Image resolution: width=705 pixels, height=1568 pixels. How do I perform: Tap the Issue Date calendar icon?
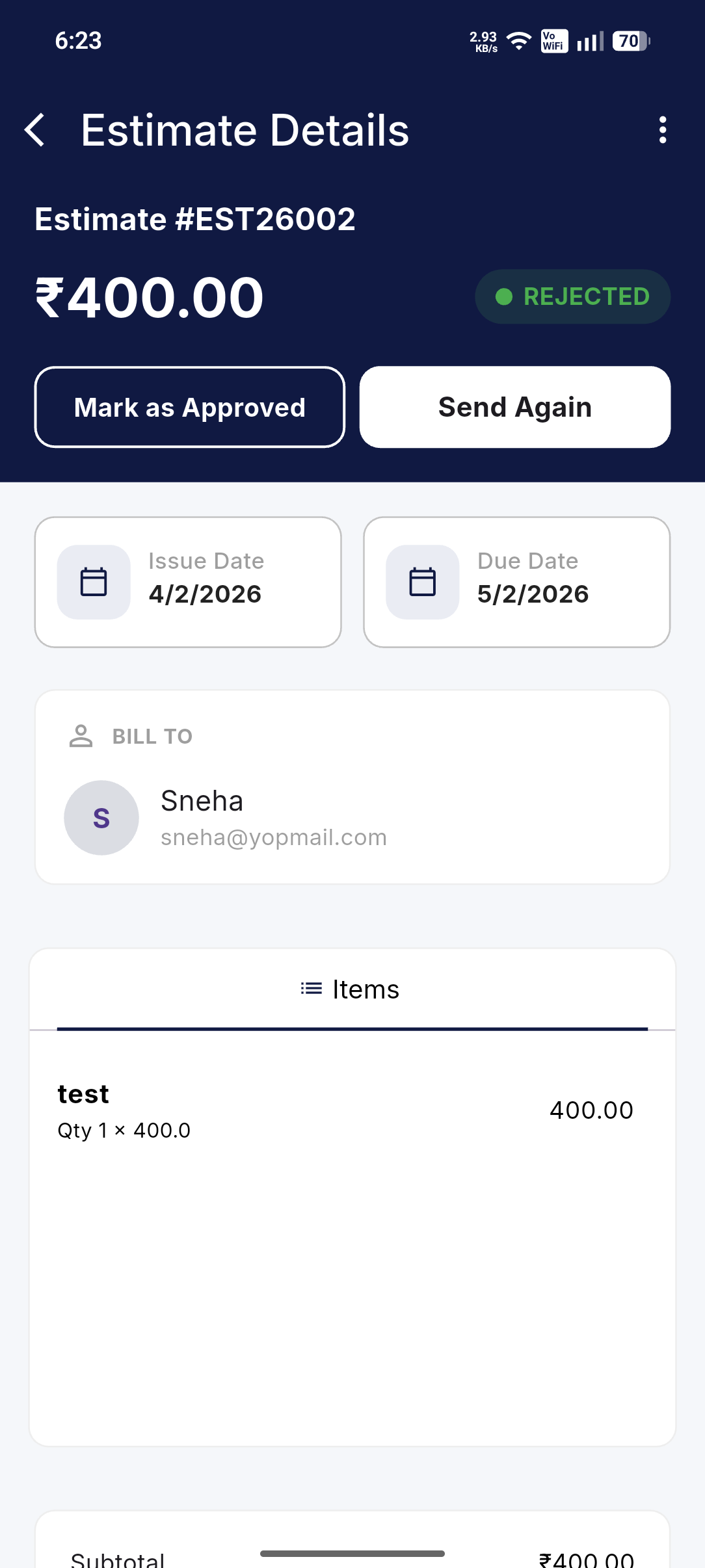94,582
